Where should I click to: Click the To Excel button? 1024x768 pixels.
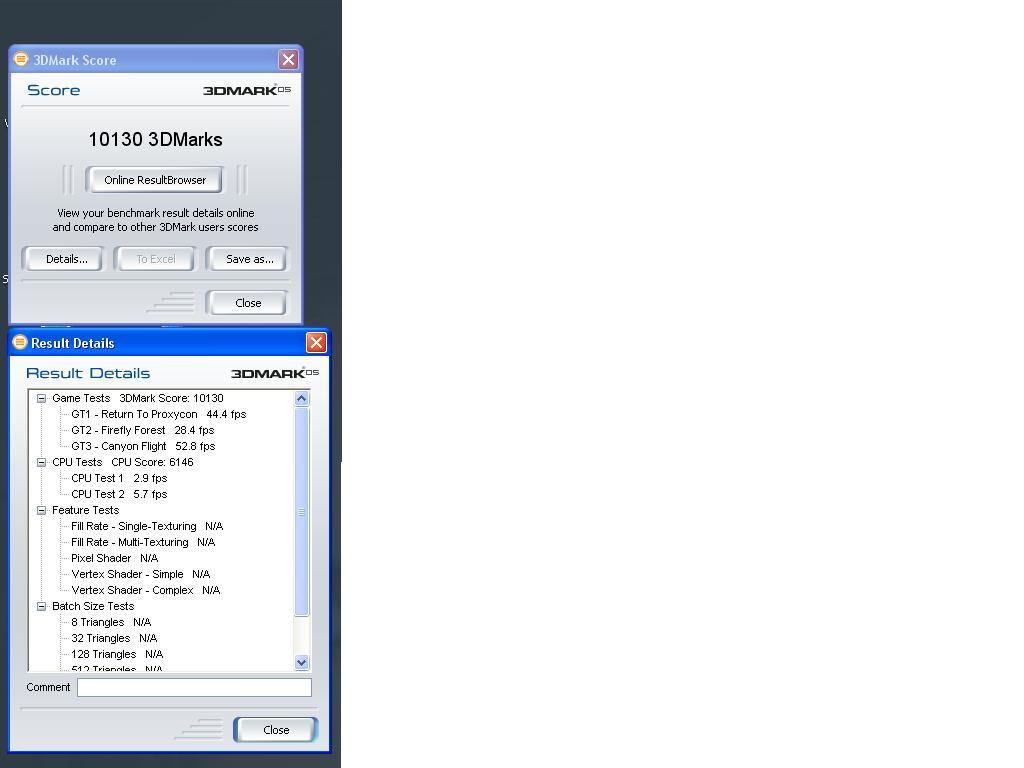155,259
